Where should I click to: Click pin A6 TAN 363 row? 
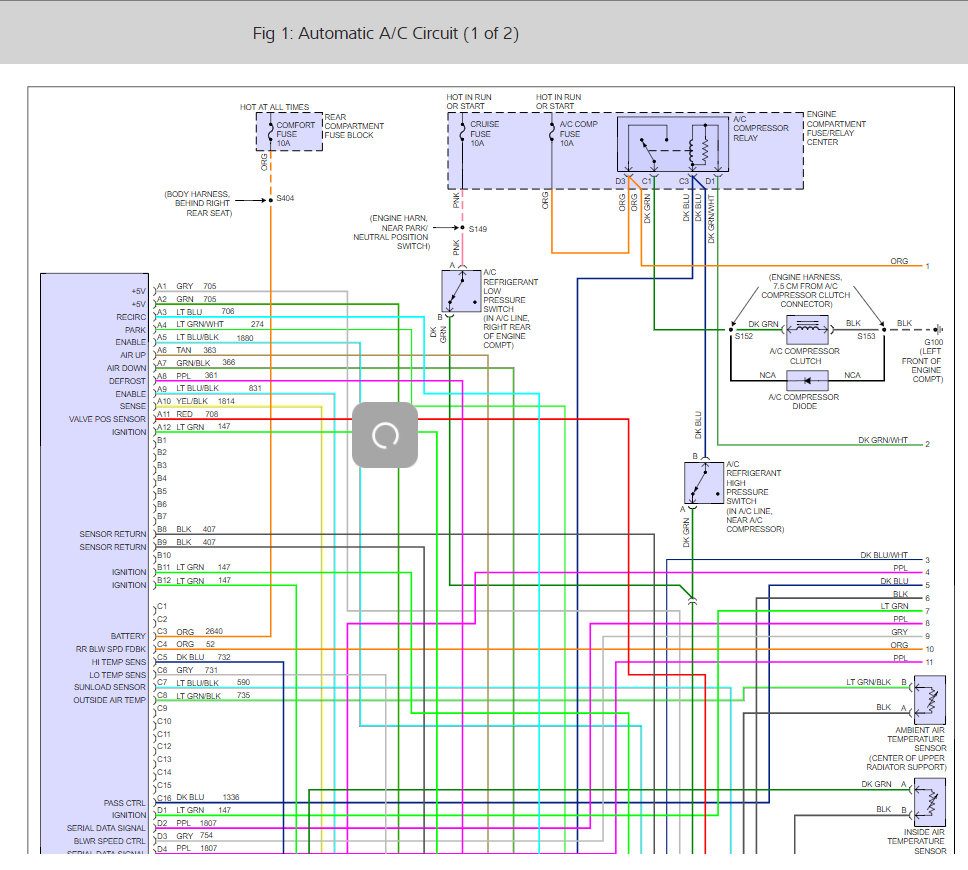pos(186,350)
